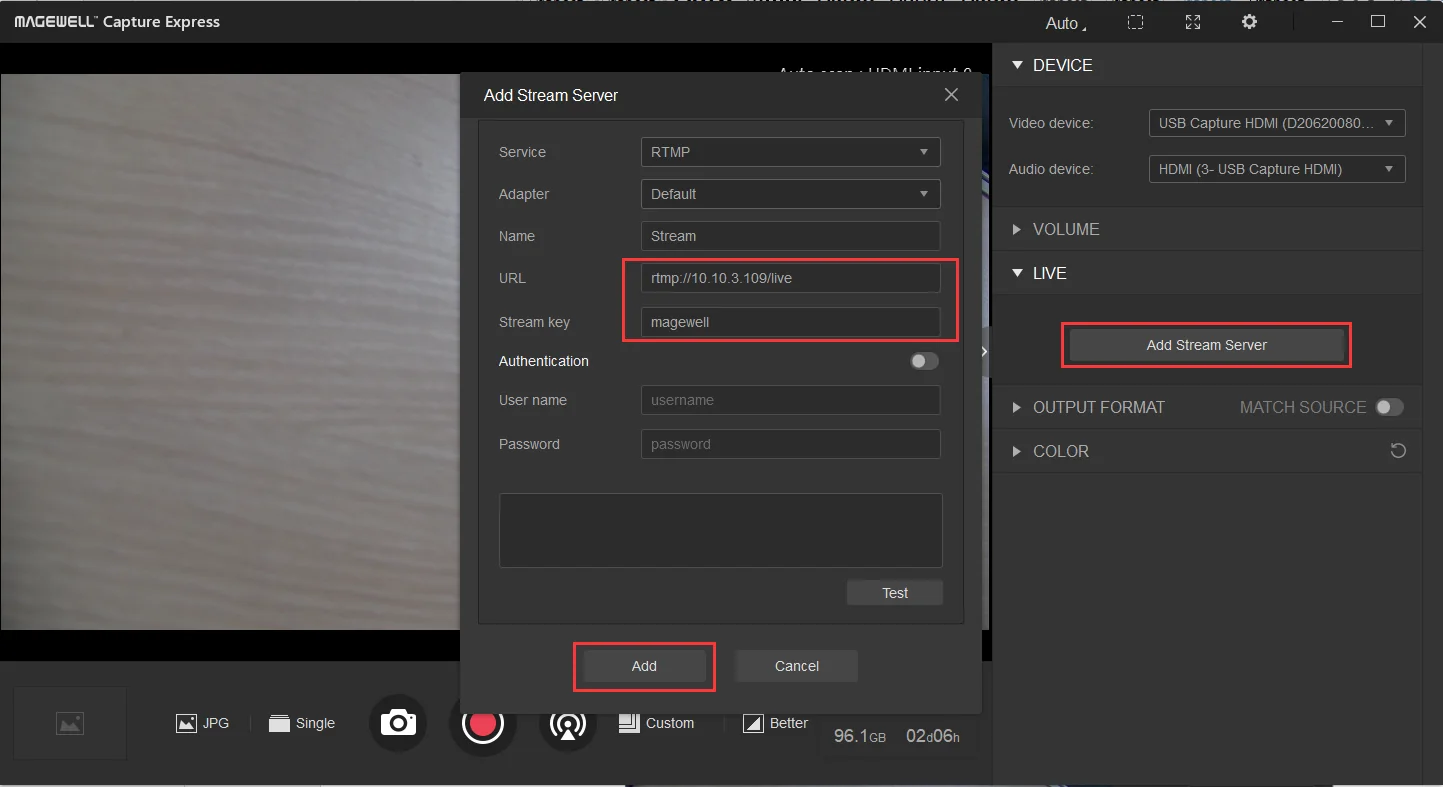Toggle the Authentication switch

coord(925,361)
